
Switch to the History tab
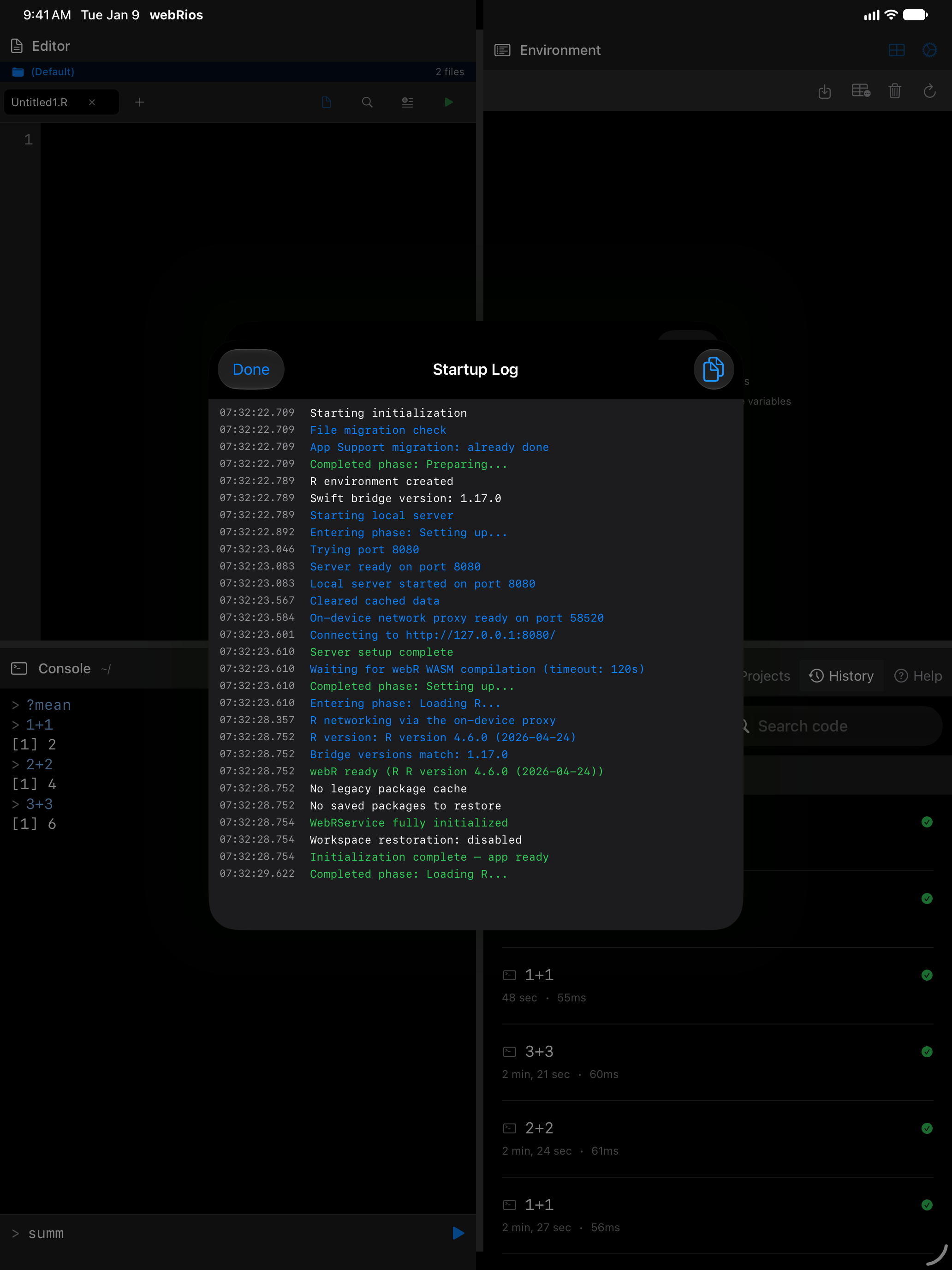point(841,676)
